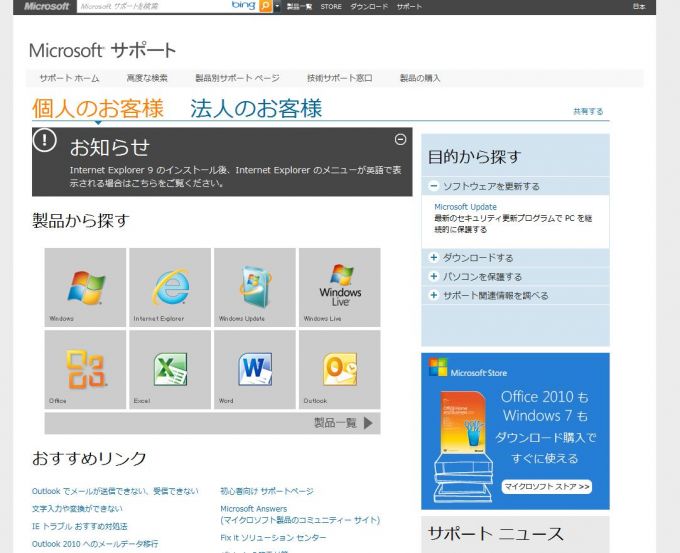
Task: Open サポート in the top bar
Action: point(409,7)
